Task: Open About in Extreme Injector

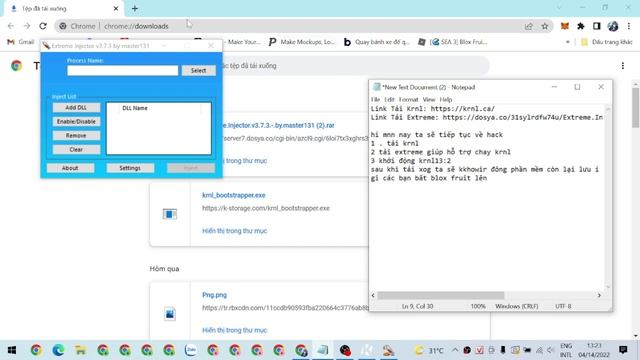Action: (70, 168)
